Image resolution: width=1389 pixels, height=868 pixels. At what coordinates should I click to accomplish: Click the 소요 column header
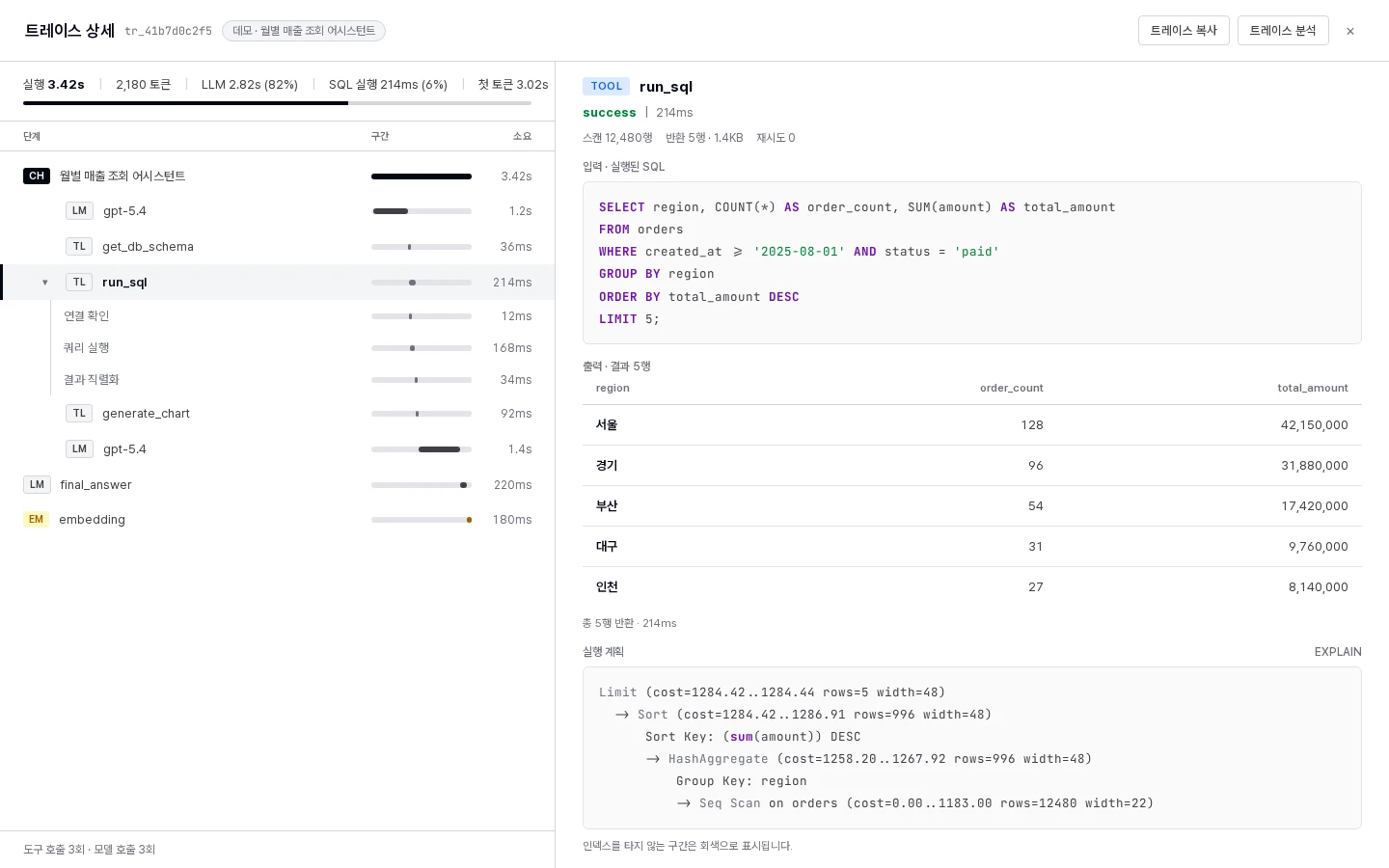[x=522, y=137]
